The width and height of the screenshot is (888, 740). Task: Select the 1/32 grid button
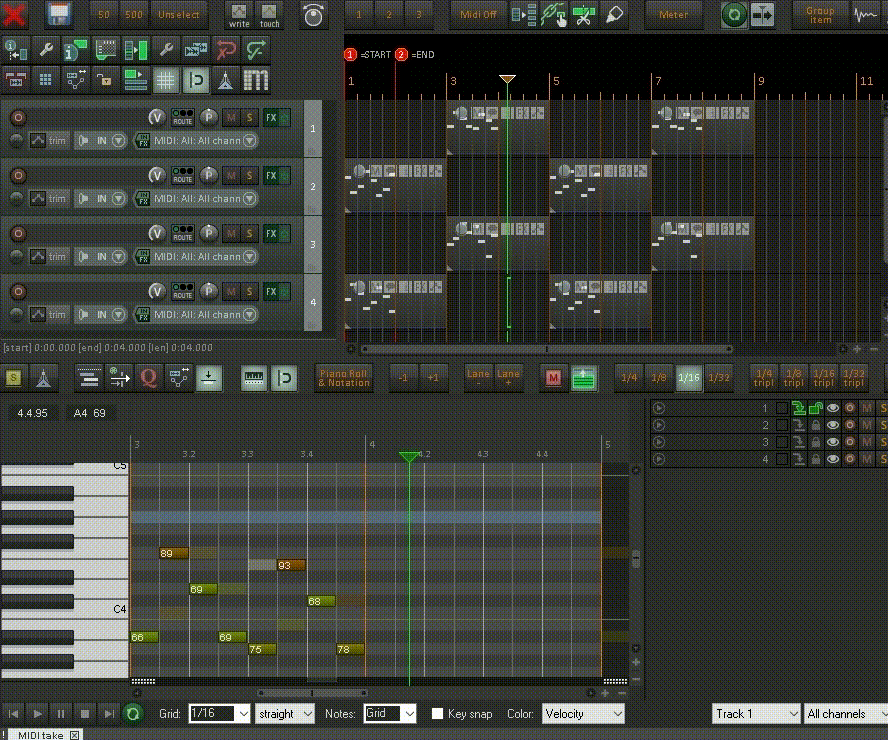coord(718,378)
